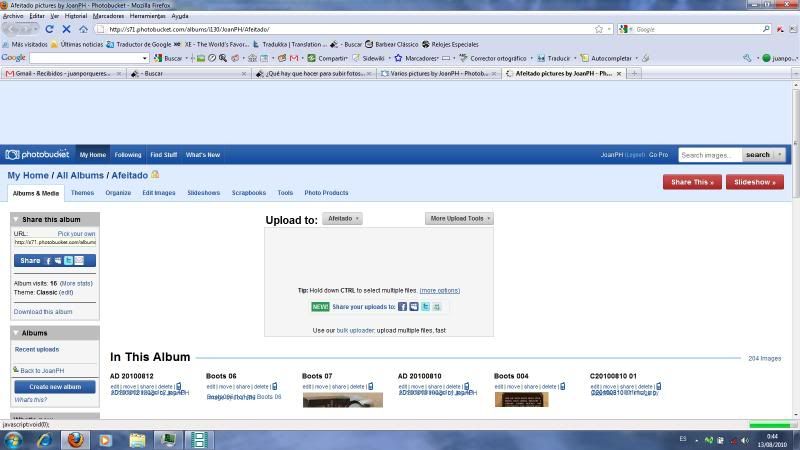Click Find Stuff in Photobucket navigation
The width and height of the screenshot is (800, 450).
click(163, 155)
